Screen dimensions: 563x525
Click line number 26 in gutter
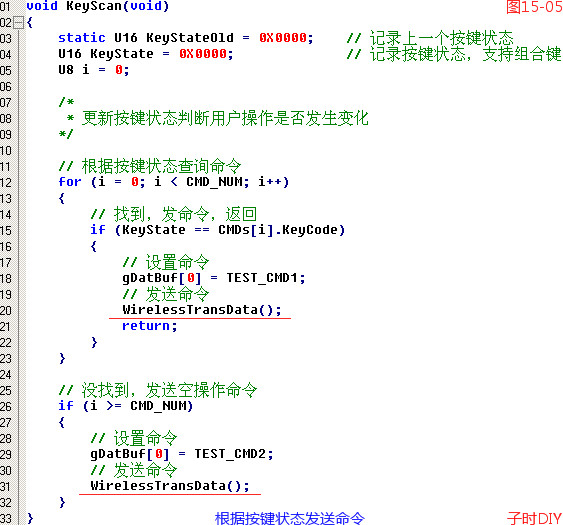pos(5,406)
